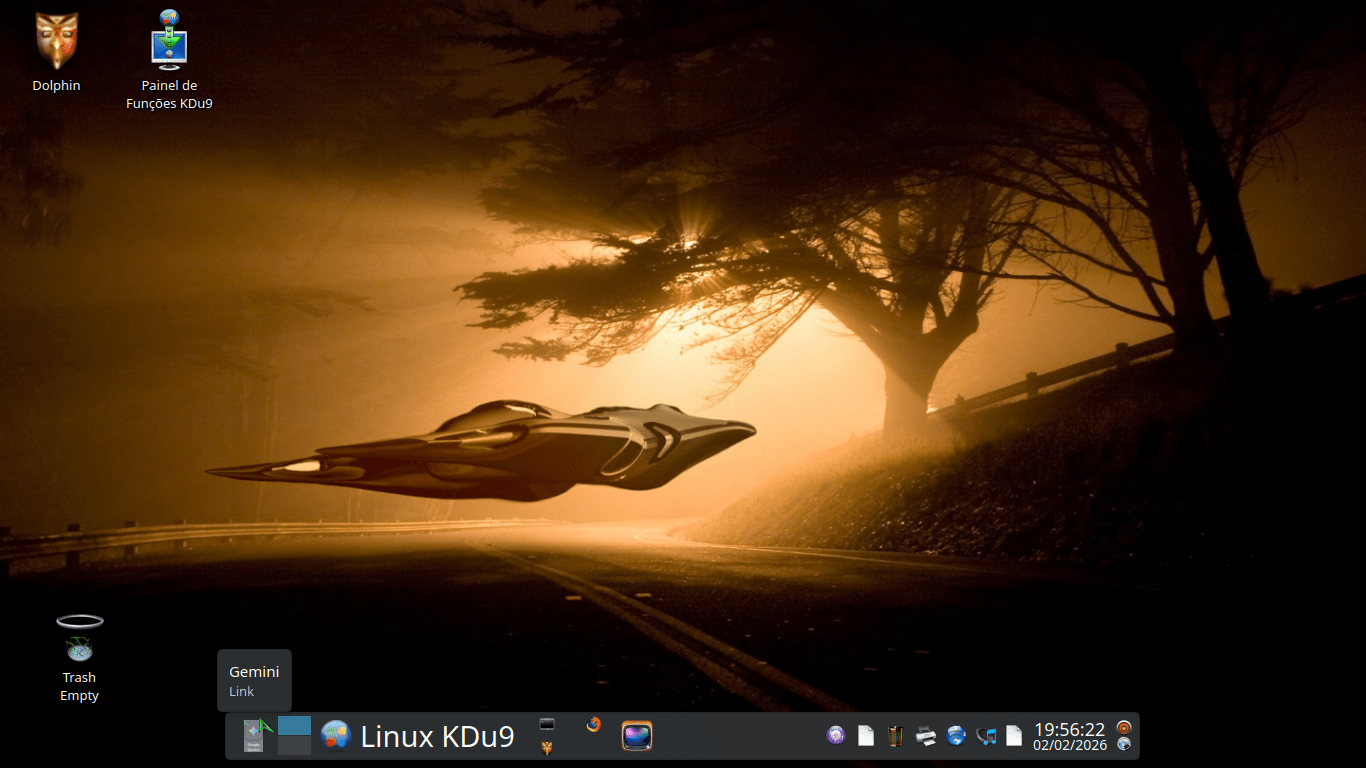Launch the terminal from the panel
1366x768 pixels.
pos(547,724)
